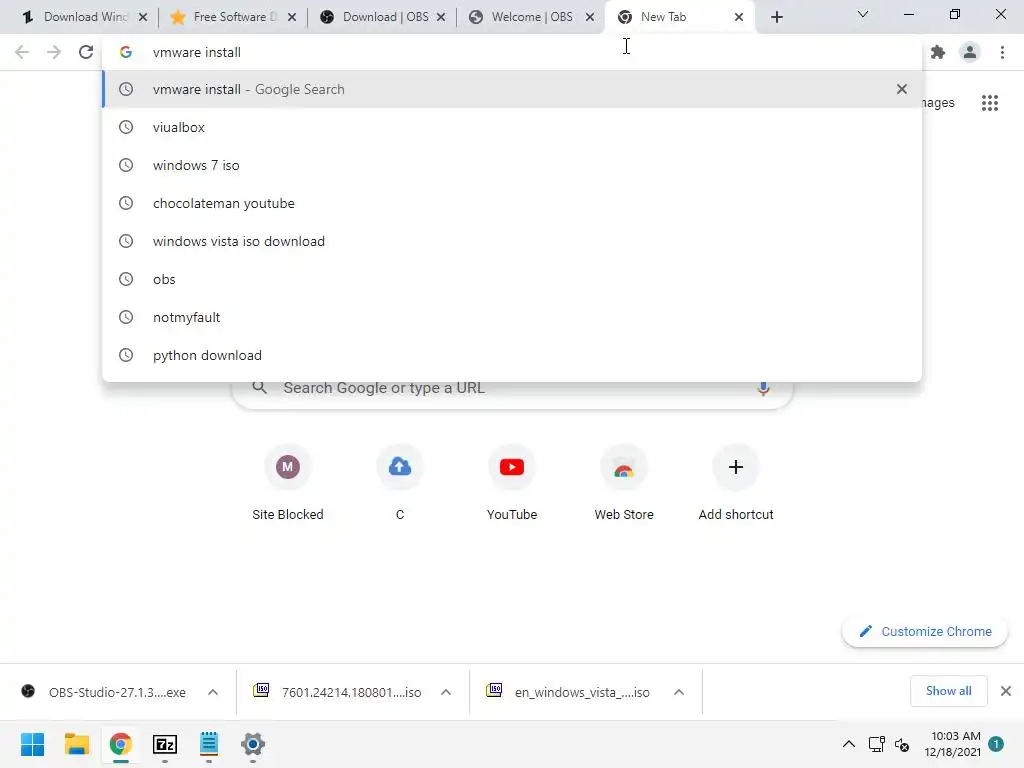Select 'vmware install - Google Search' suggestion

click(x=511, y=89)
